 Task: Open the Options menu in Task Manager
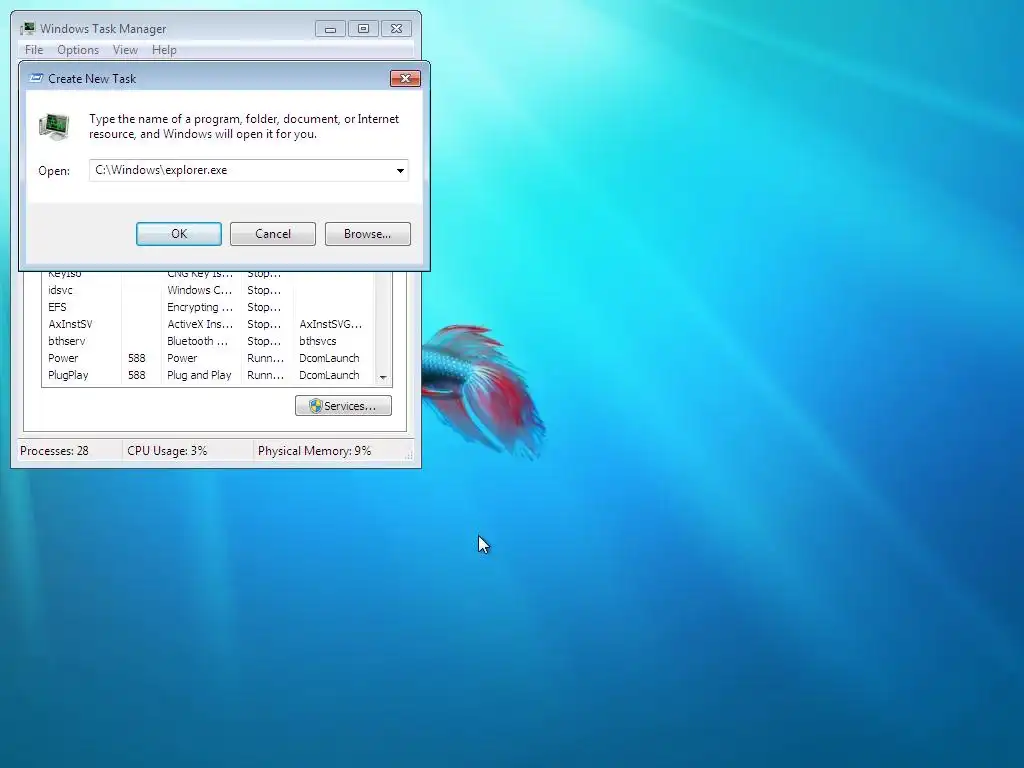[78, 50]
